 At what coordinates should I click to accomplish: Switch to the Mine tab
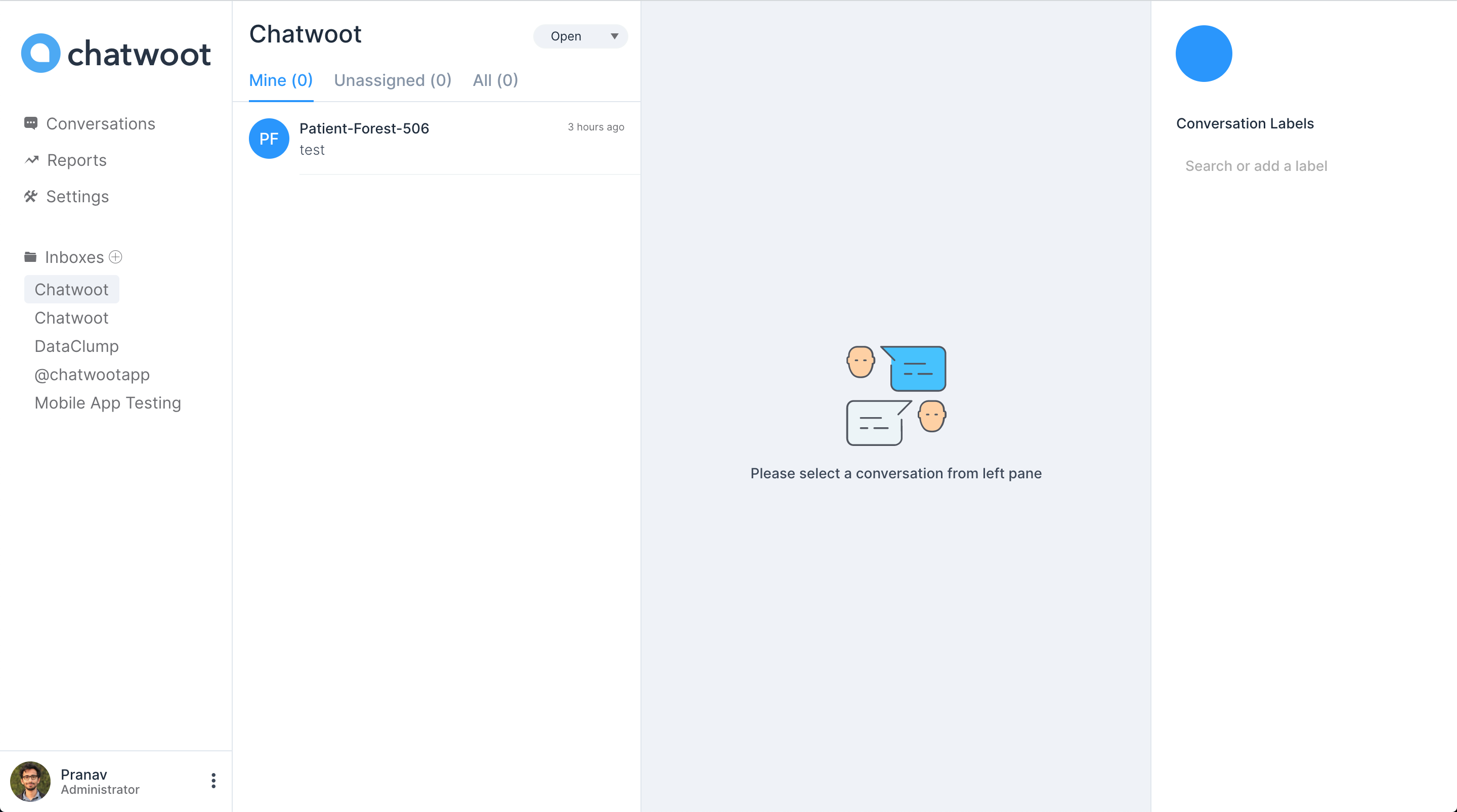[x=281, y=80]
